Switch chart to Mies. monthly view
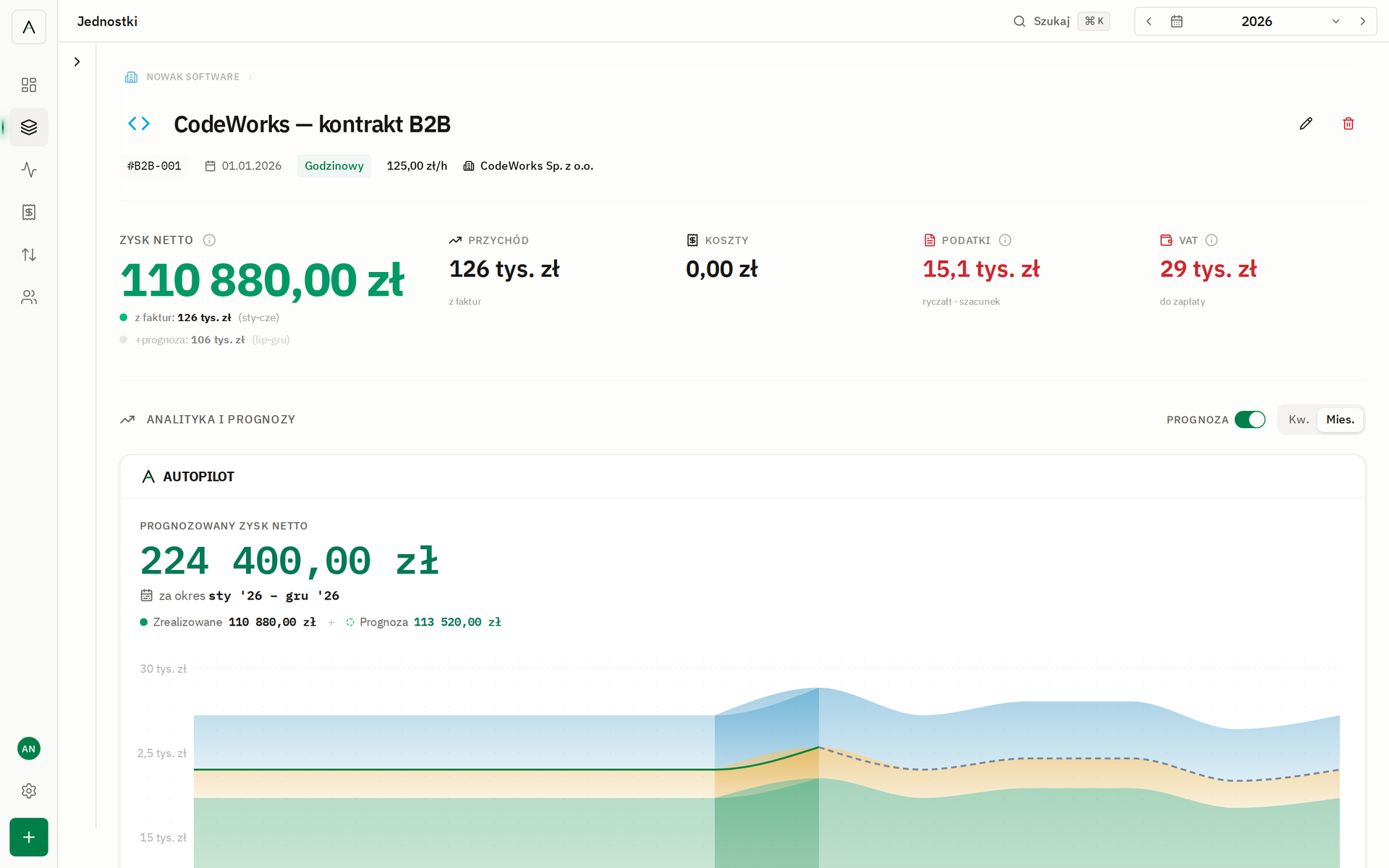 point(1341,420)
